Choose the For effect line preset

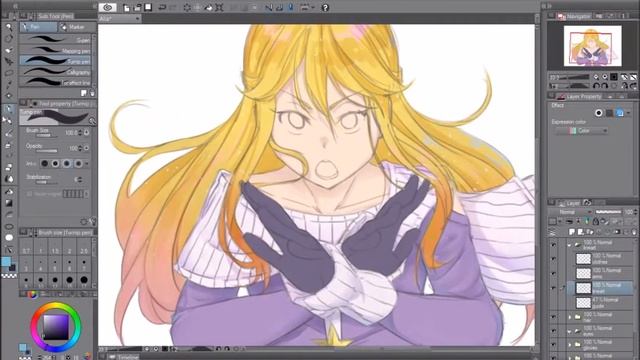56,82
